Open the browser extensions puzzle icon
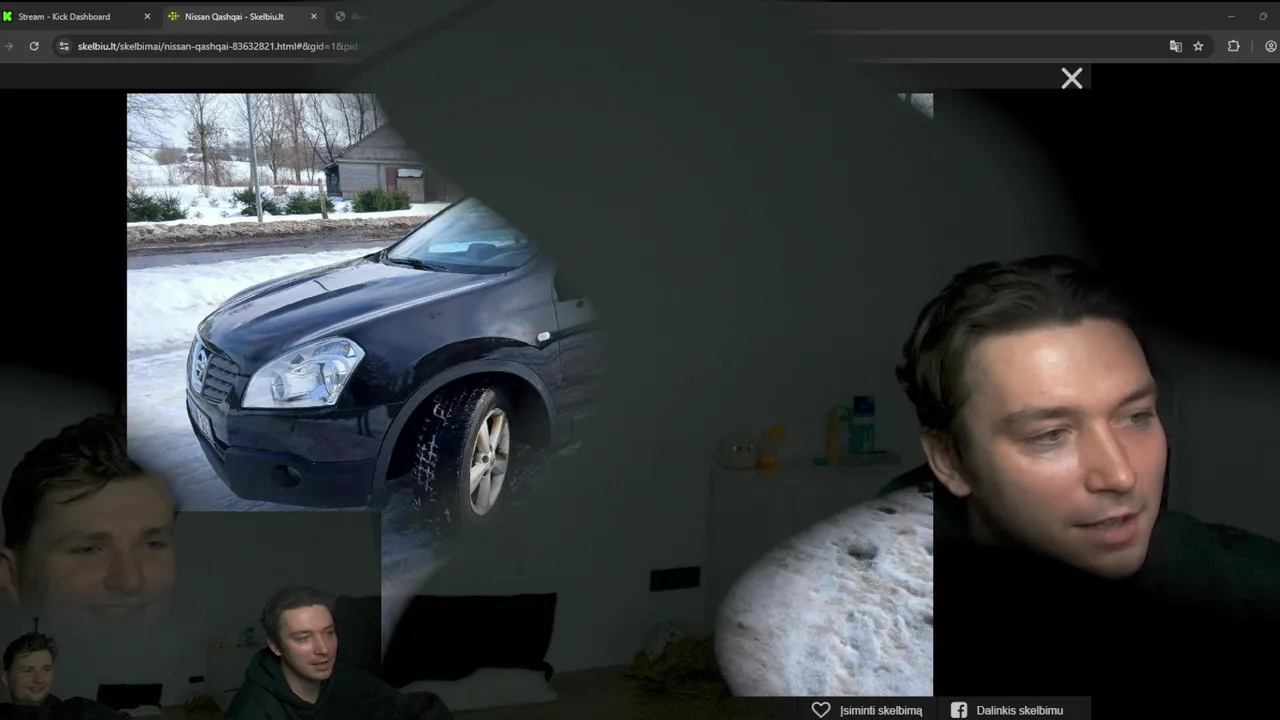Screen dimensions: 1280x720 point(1233,46)
